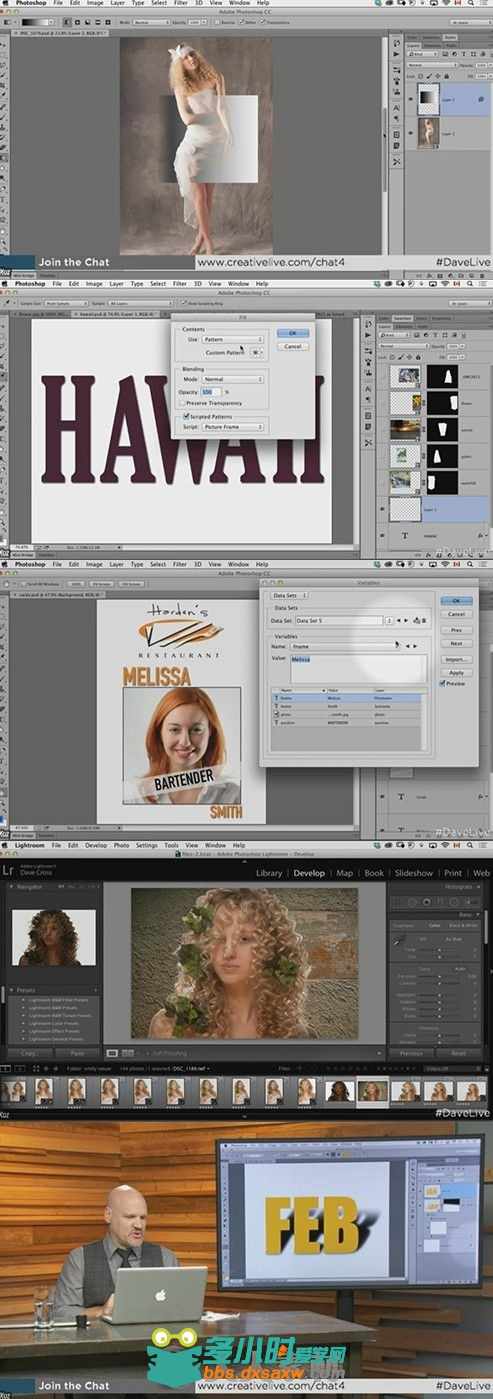Screen dimensions: 493x1399
Task: Open the Tools menu in Lightroom menu bar
Action: click(x=172, y=845)
